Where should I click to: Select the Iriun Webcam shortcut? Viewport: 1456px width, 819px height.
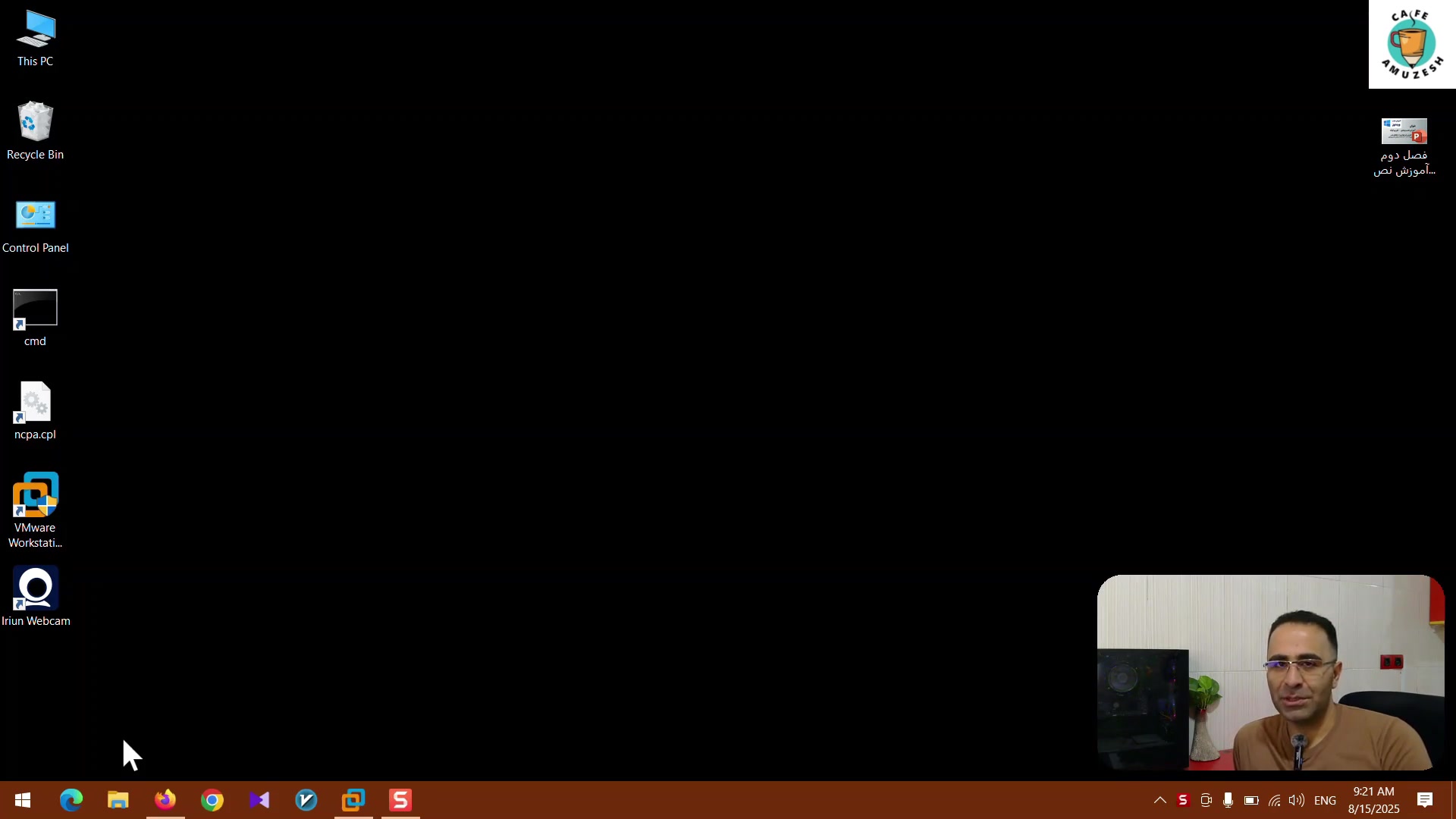pos(35,589)
